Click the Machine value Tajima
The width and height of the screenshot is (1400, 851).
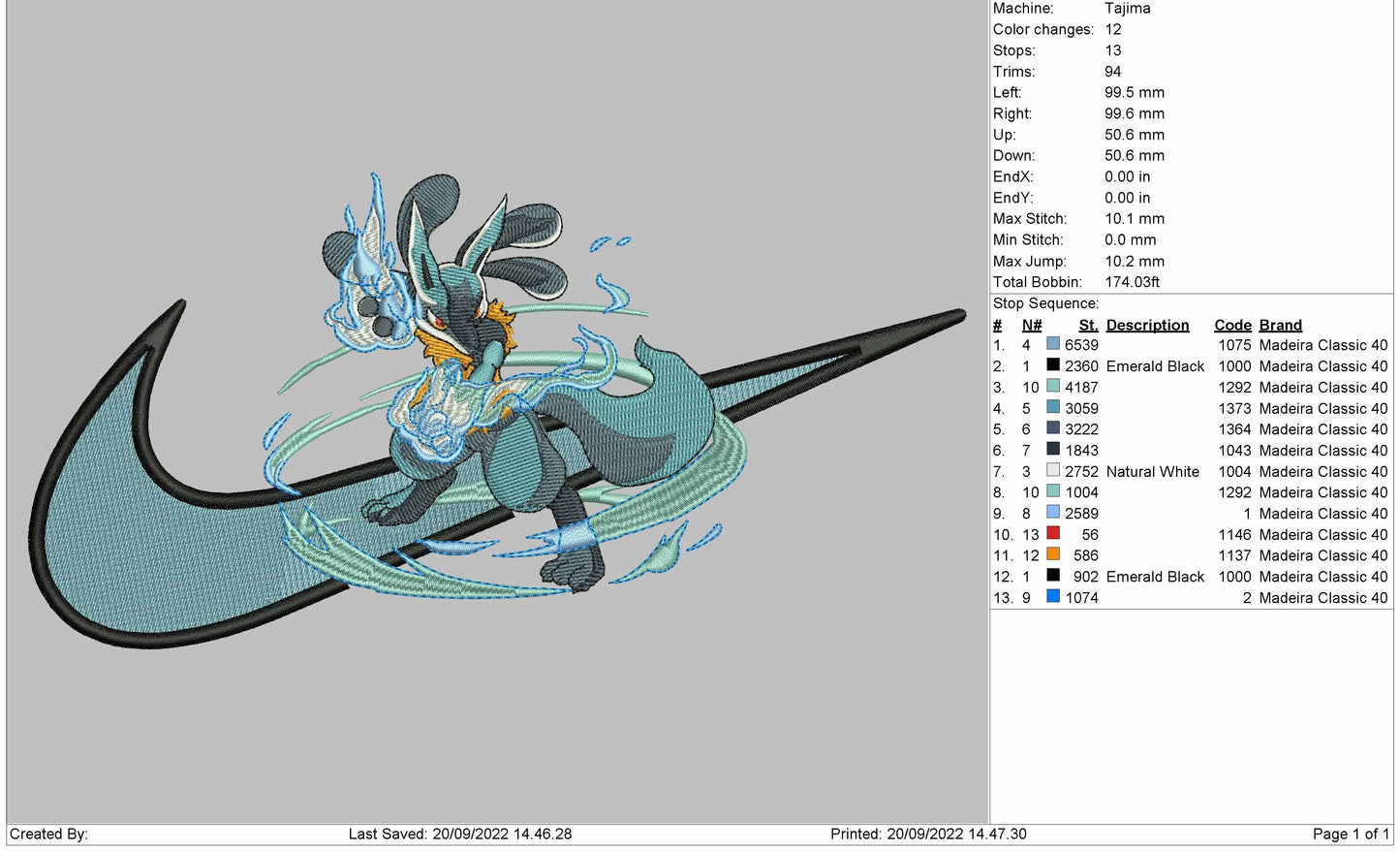(1127, 9)
